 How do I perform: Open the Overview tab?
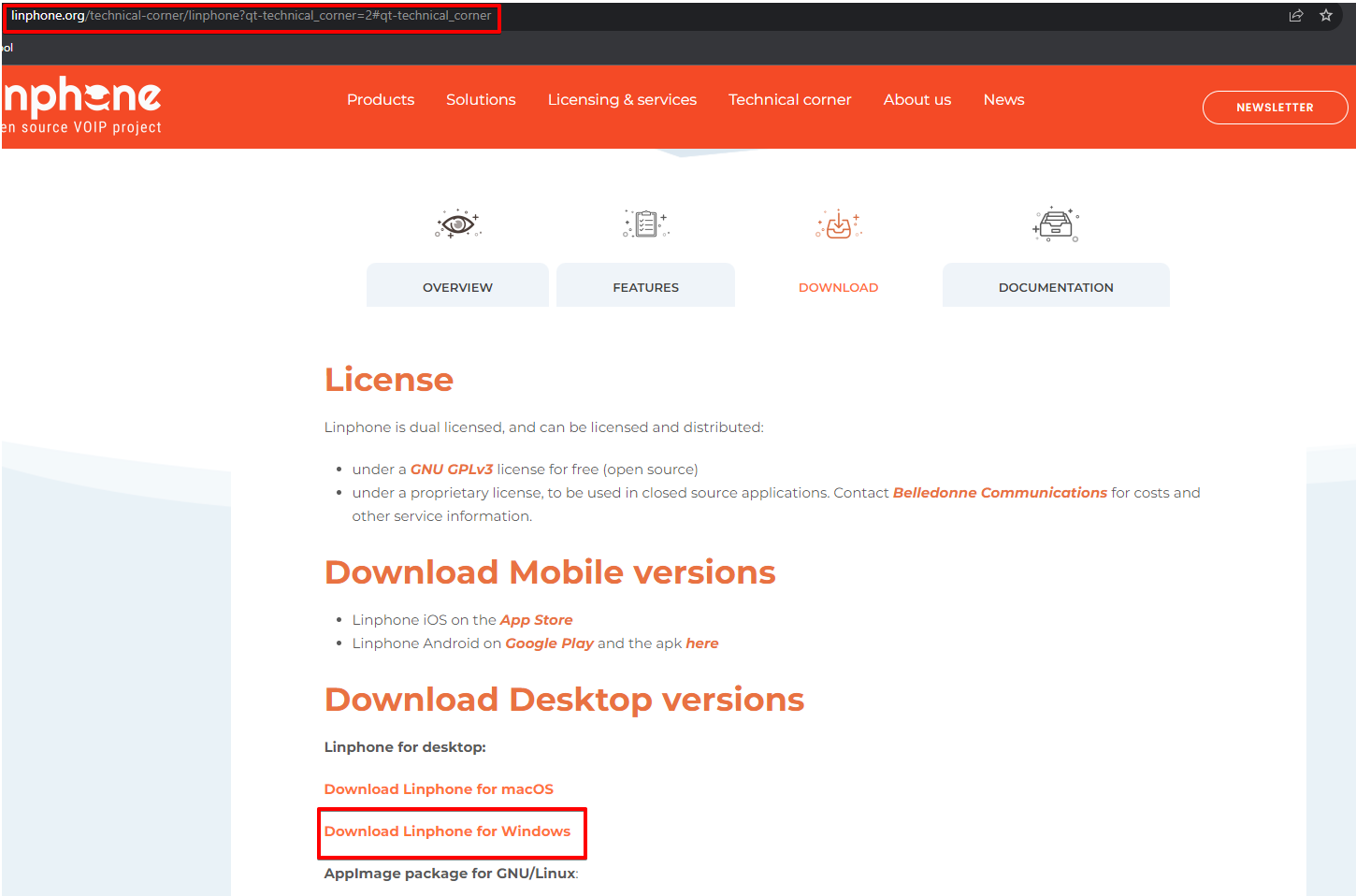click(457, 287)
